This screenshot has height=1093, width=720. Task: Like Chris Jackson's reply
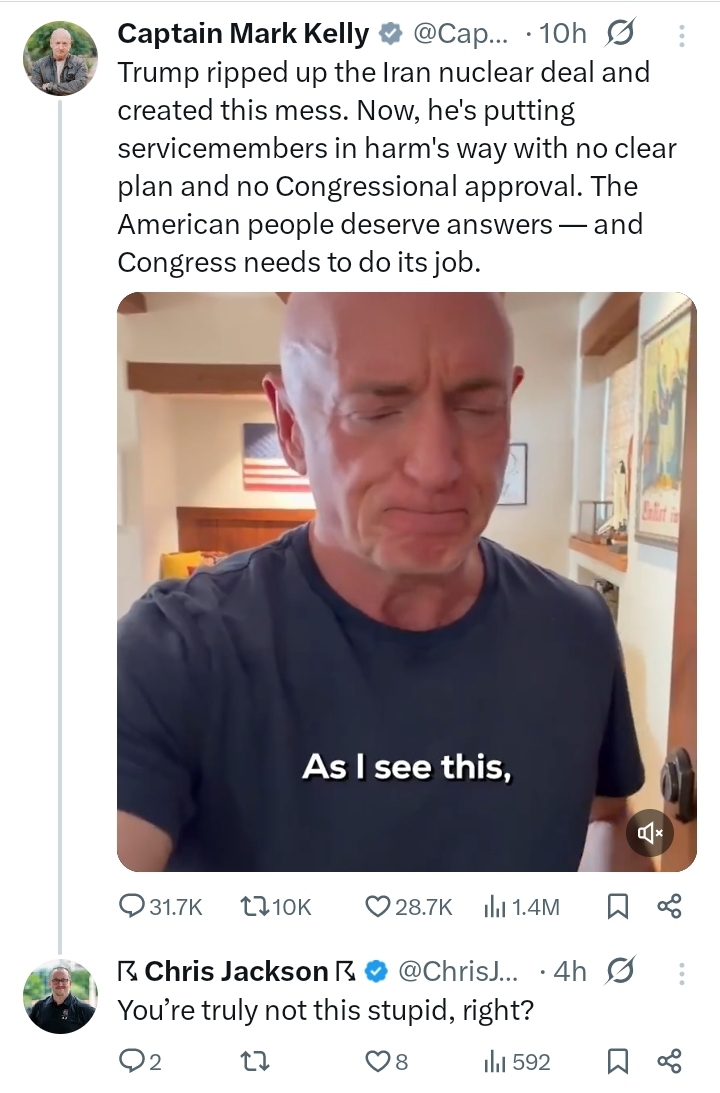pyautogui.click(x=377, y=1061)
